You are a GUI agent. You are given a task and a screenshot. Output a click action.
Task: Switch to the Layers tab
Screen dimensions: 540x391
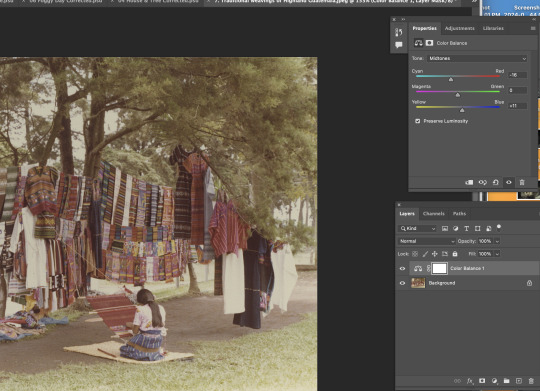(407, 214)
